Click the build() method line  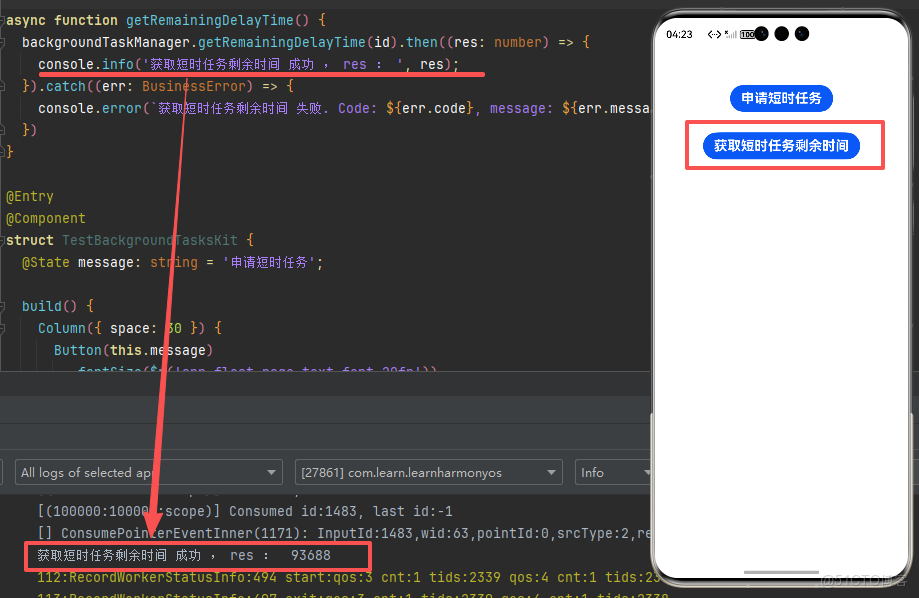(x=57, y=306)
